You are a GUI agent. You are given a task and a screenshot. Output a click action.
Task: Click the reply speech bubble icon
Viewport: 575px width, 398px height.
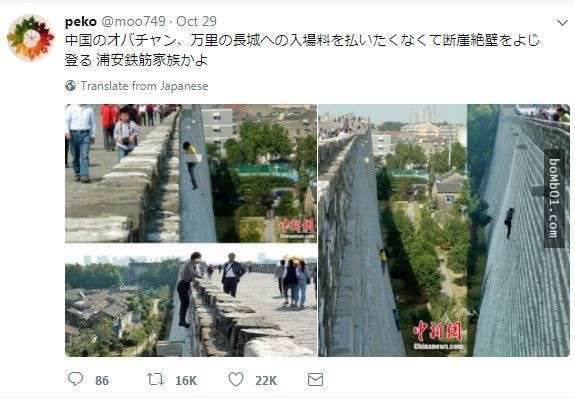pyautogui.click(x=76, y=379)
